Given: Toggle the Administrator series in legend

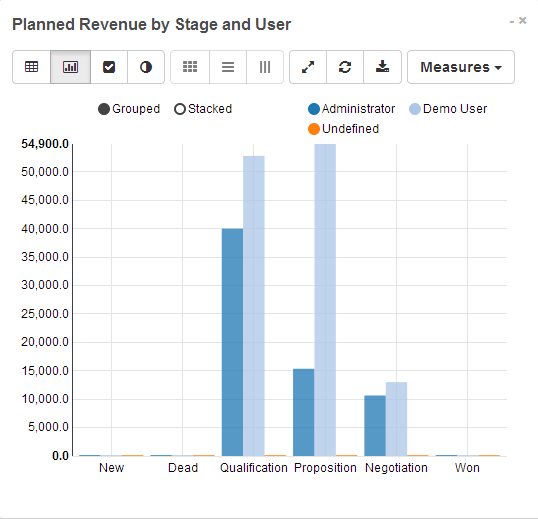Looking at the screenshot, I should pyautogui.click(x=352, y=109).
